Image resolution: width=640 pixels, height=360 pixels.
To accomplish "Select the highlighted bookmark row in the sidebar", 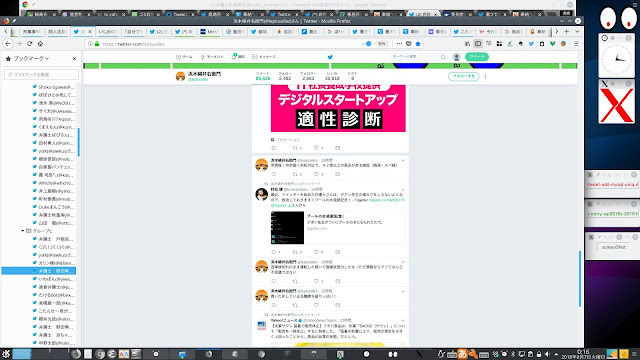I will tap(39, 271).
